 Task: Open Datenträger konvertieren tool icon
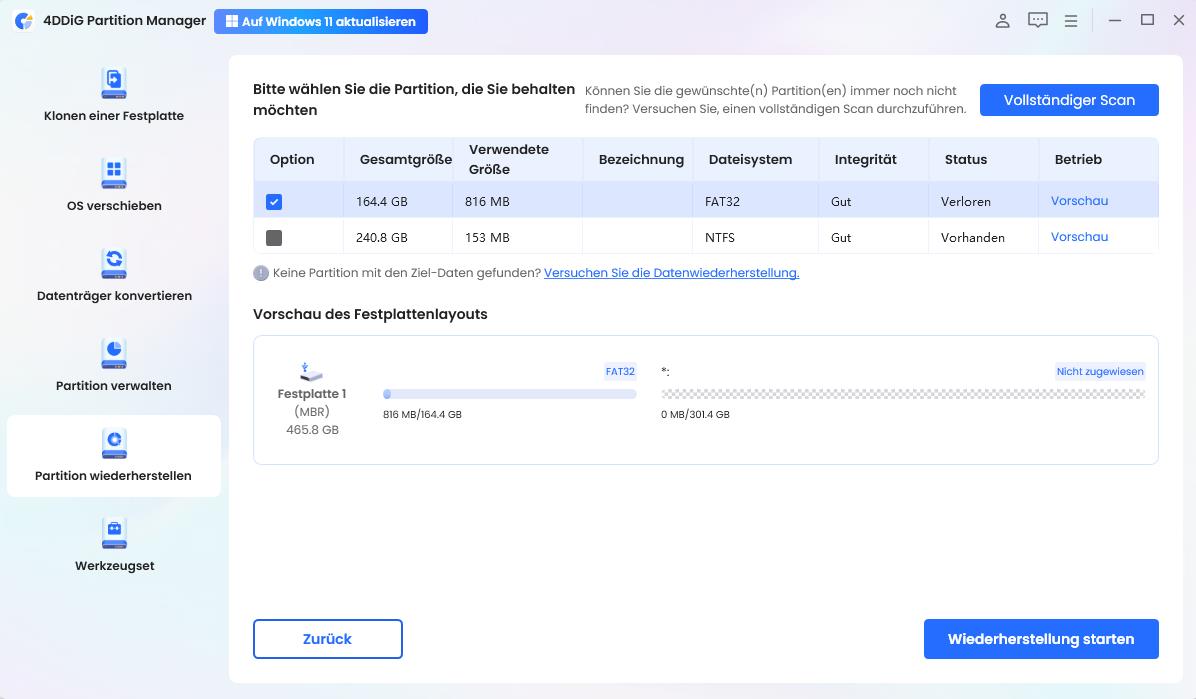(x=114, y=264)
